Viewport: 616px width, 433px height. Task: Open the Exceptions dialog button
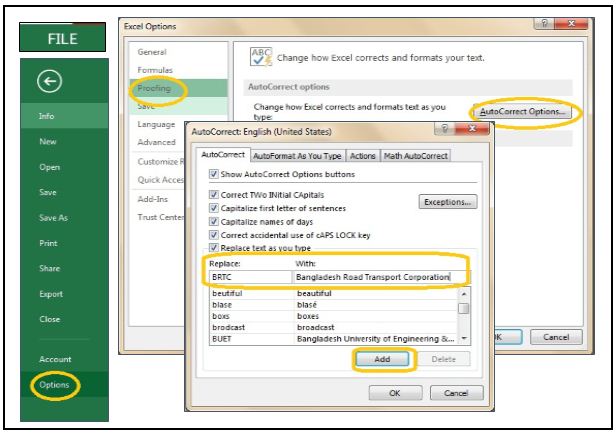(x=446, y=202)
